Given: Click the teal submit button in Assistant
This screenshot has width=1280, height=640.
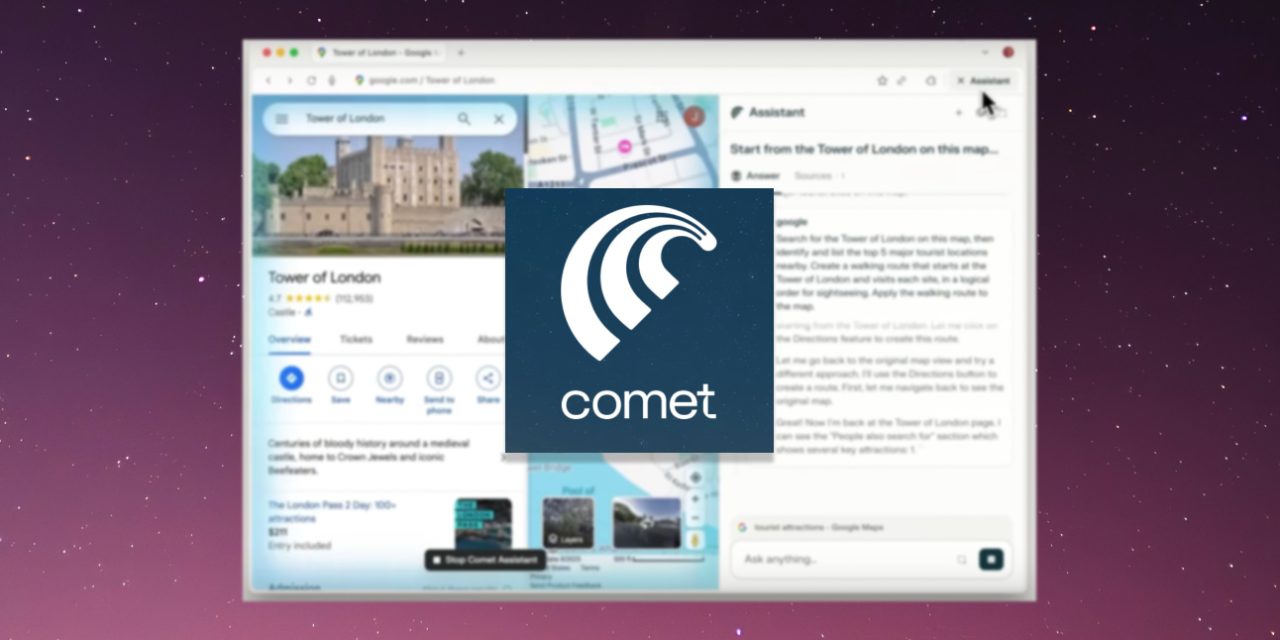Looking at the screenshot, I should tap(991, 560).
